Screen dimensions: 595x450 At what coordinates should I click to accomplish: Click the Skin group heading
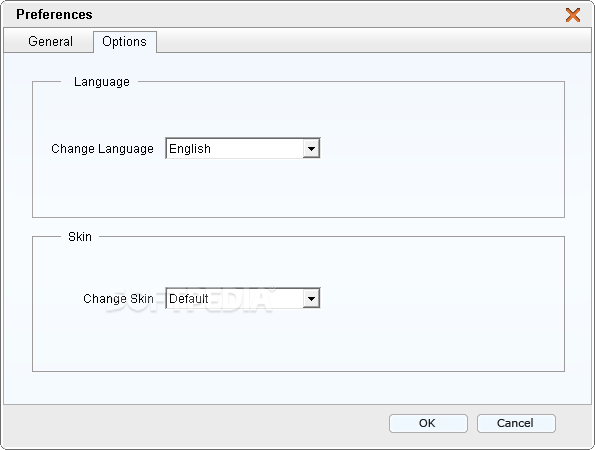(x=80, y=237)
